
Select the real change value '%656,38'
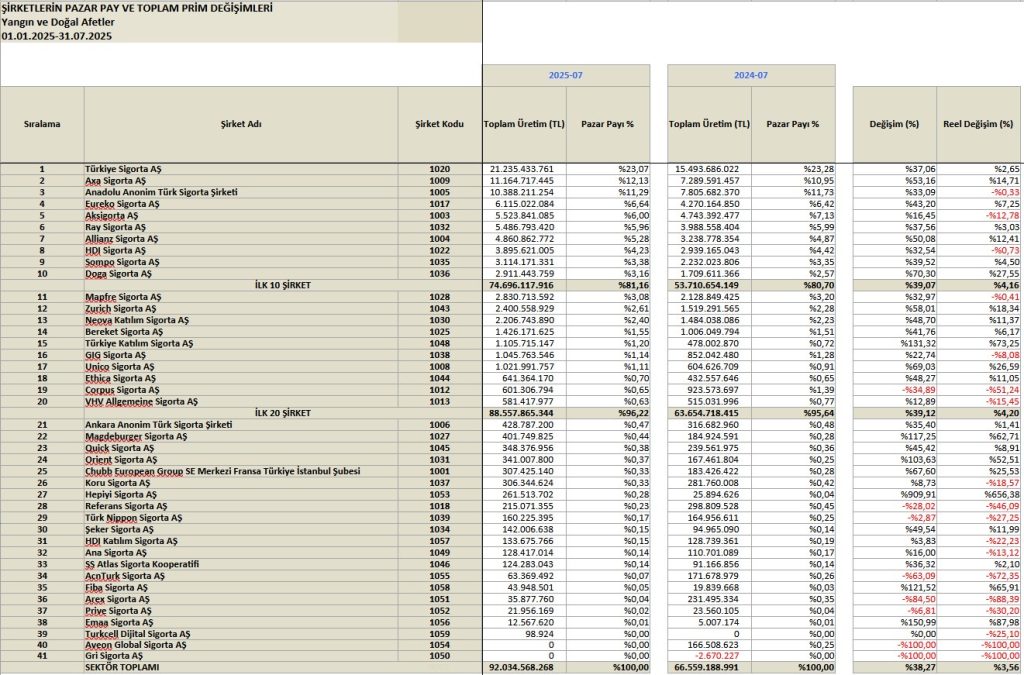978,495
